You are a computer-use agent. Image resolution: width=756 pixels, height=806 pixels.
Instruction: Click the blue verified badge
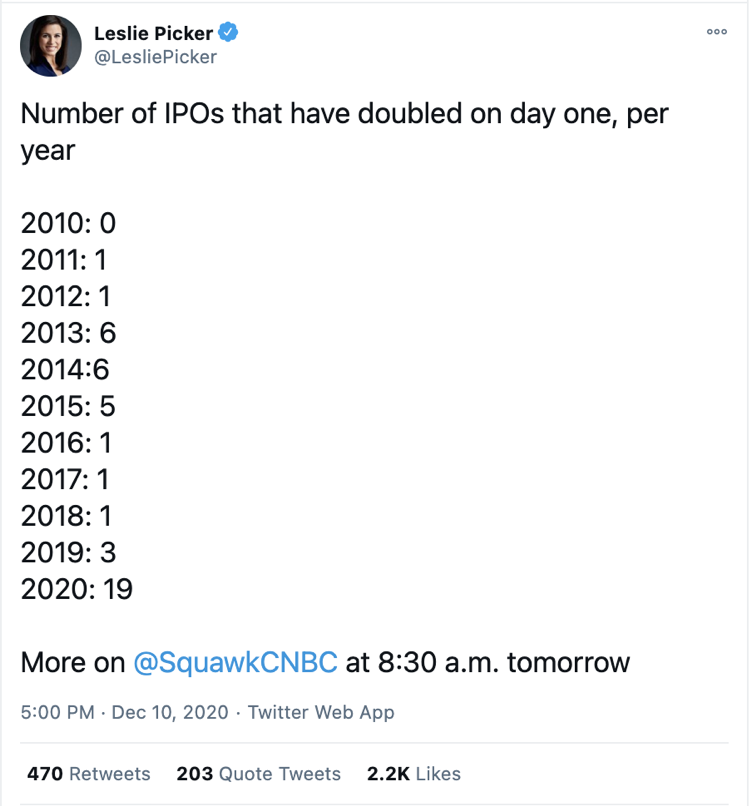(x=229, y=32)
